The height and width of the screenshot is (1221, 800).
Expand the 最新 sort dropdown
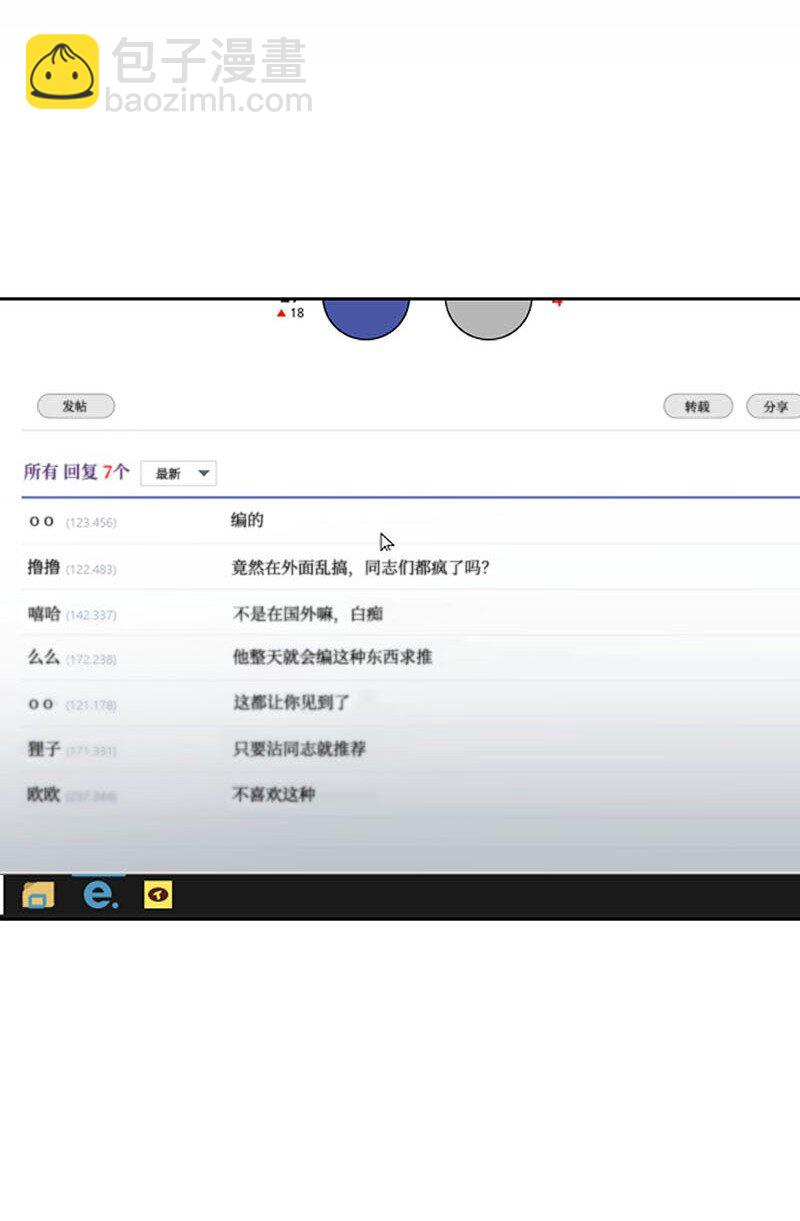pos(179,473)
